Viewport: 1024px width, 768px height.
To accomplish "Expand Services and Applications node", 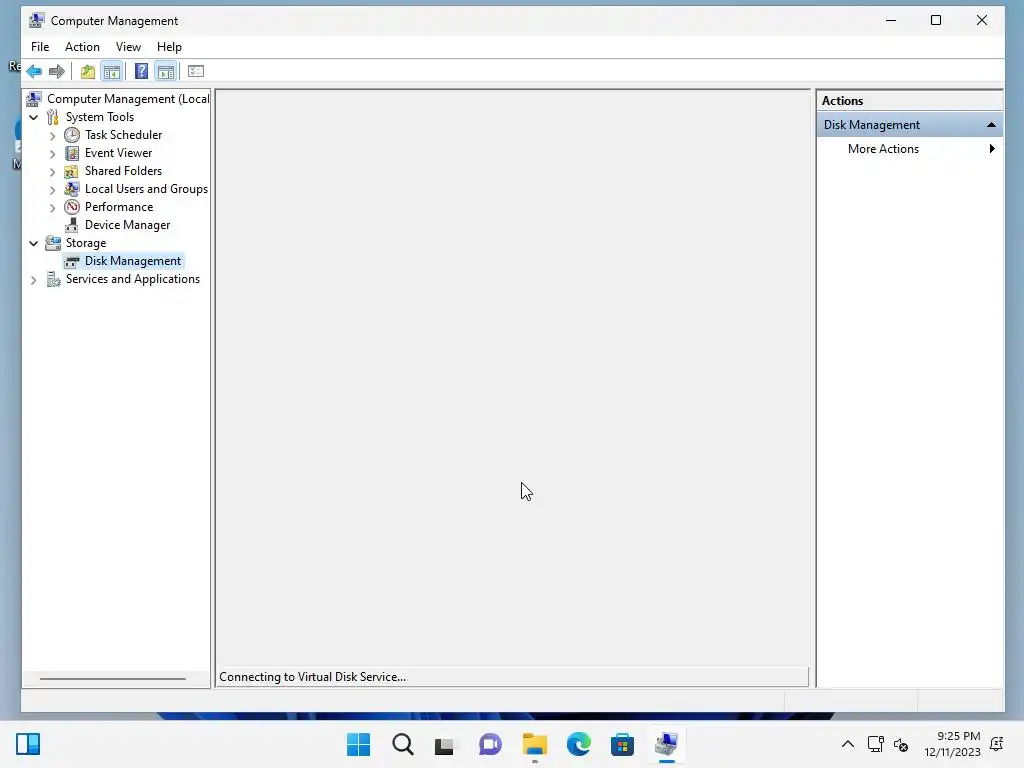I will 34,280.
